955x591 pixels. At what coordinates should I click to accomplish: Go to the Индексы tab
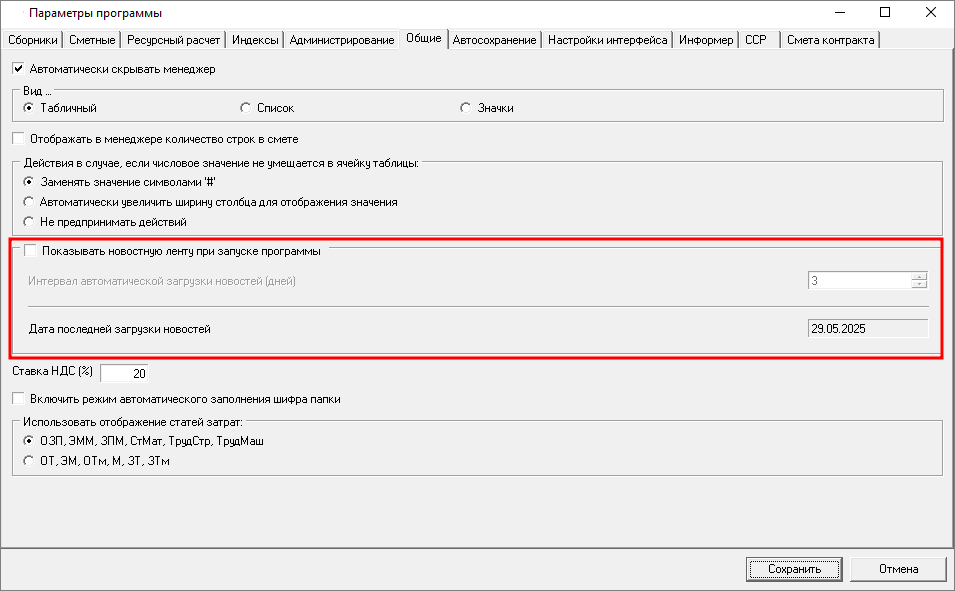pos(255,40)
